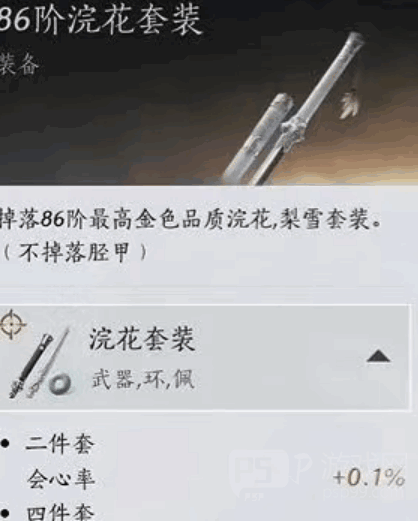Click the crosshair target icon on set card

pos(12,324)
